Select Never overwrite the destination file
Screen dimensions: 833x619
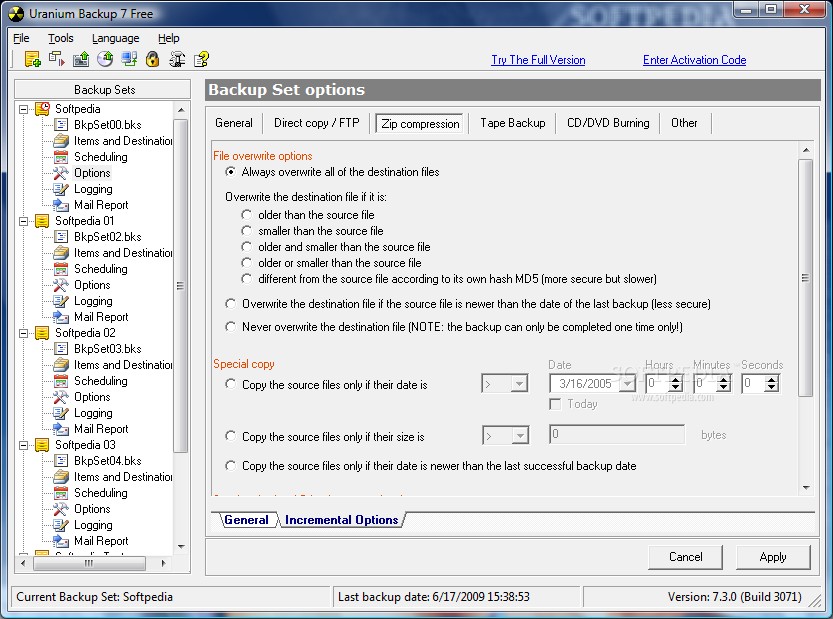tap(230, 326)
